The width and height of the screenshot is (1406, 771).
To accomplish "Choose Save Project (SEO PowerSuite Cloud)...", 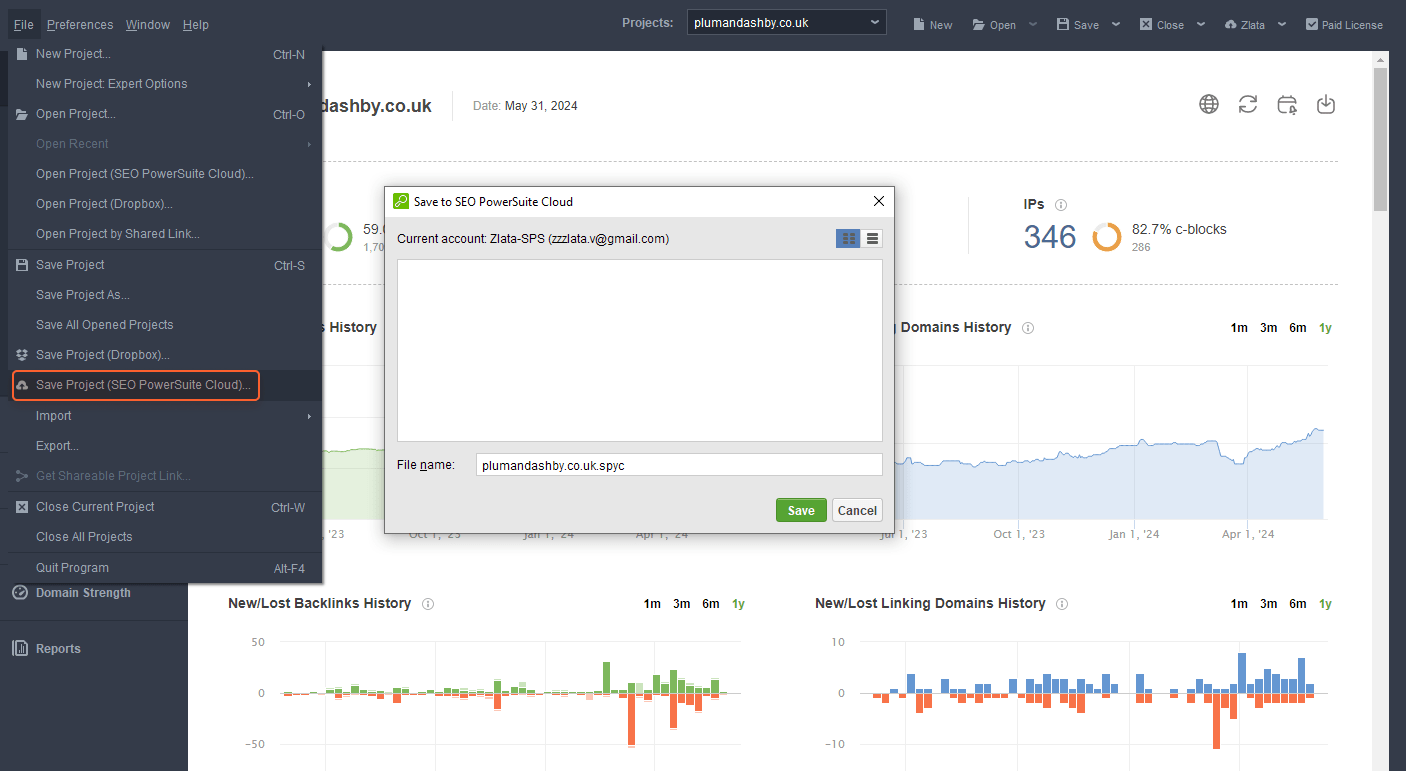I will pyautogui.click(x=165, y=385).
